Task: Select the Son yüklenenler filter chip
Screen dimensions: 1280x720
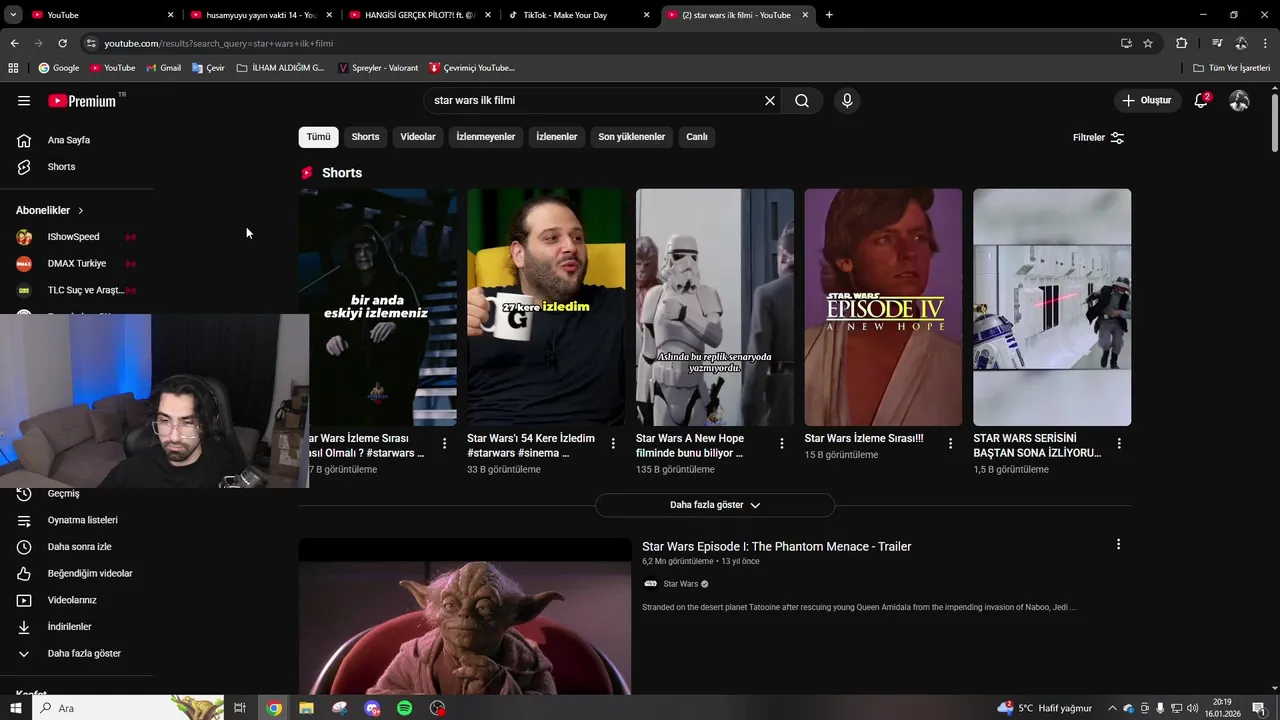Action: pos(631,137)
